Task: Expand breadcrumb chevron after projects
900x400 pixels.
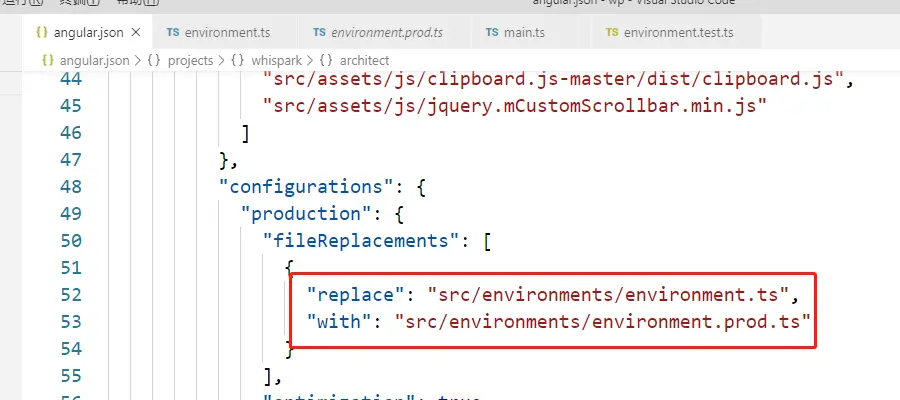Action: tap(222, 60)
